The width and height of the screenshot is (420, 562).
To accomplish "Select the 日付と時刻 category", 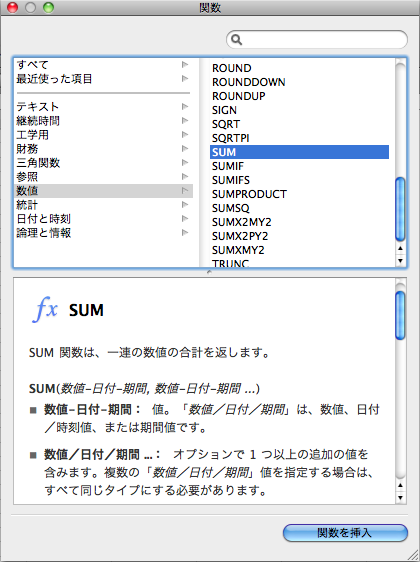I will [x=103, y=219].
